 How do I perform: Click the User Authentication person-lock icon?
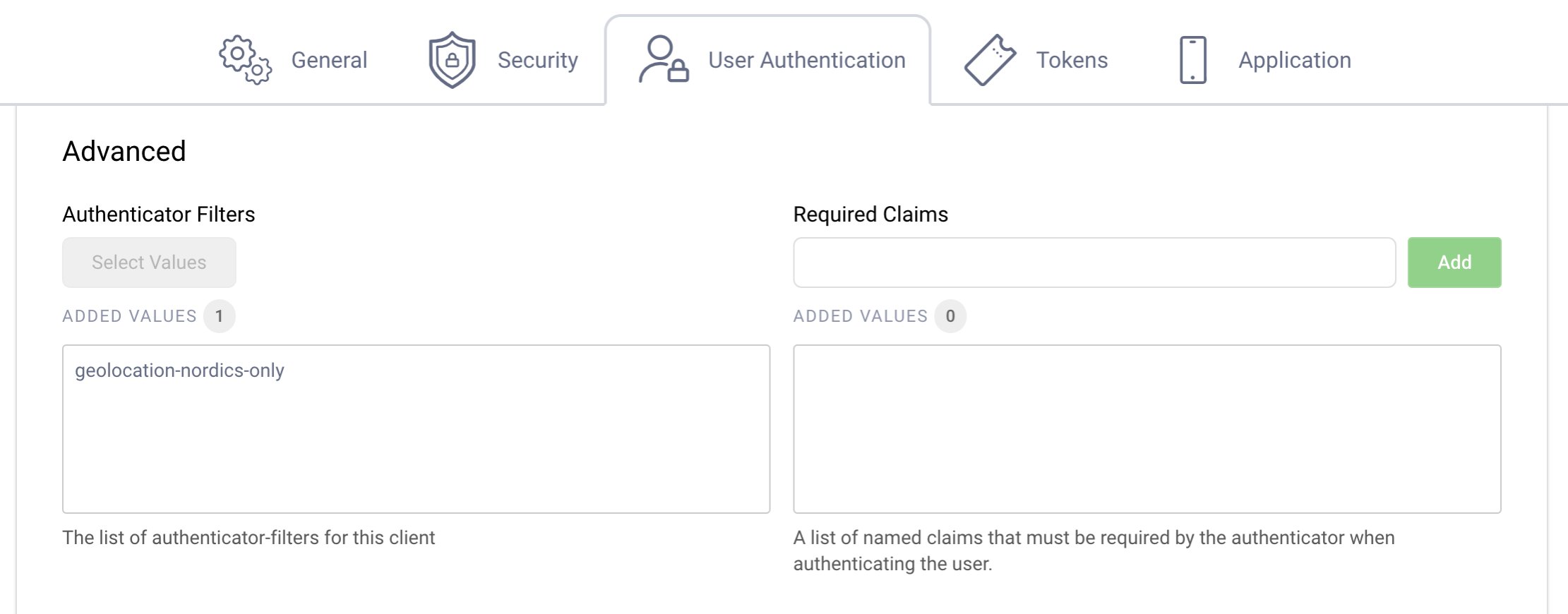tap(663, 60)
